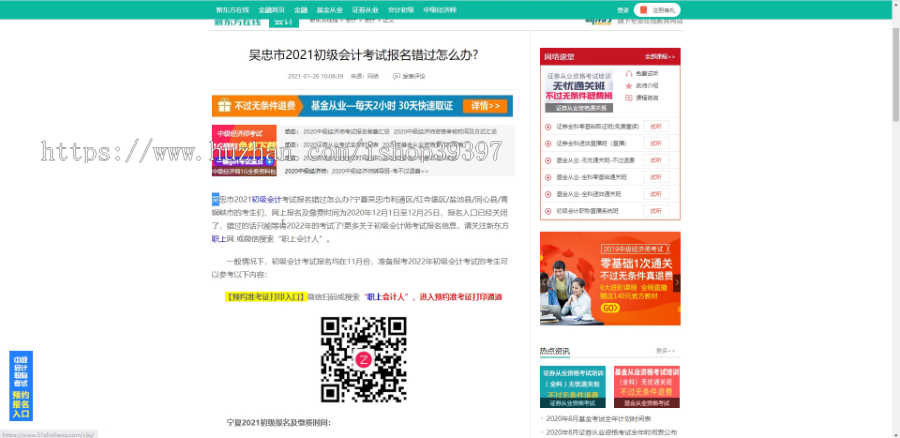Viewport: 900px width, 438px height.
Task: Open the teal 证券从业资格考试培训 thumbnail
Action: pyautogui.click(x=572, y=387)
